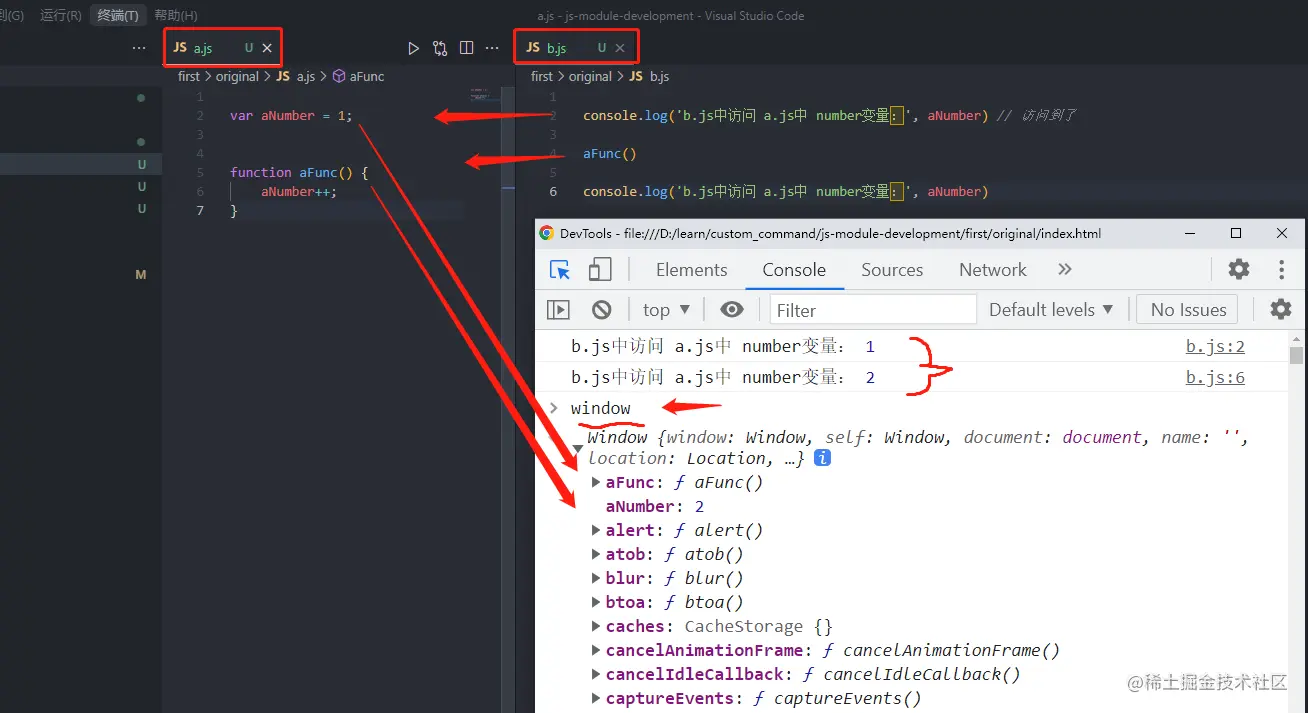Select the a.js editor tab

coord(222,48)
